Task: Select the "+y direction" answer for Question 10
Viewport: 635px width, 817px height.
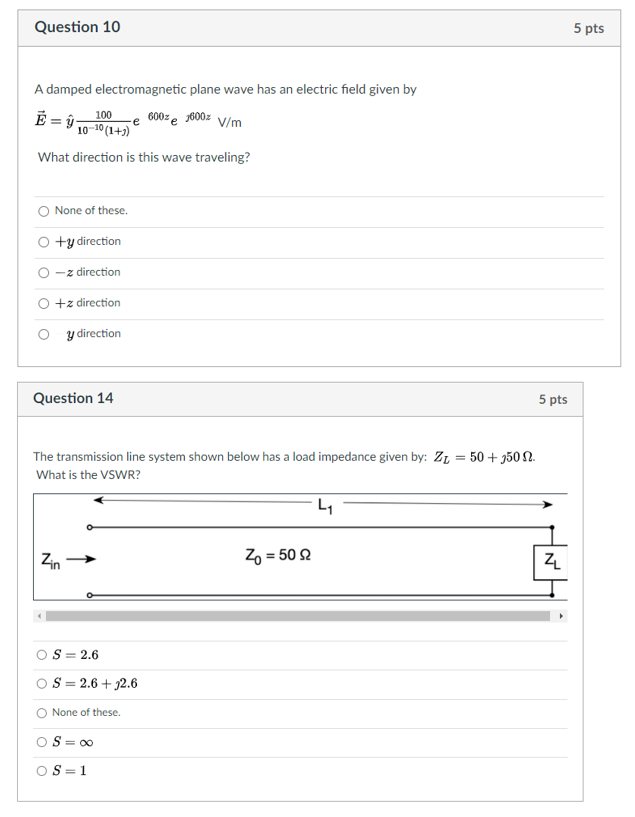Action: tap(44, 241)
